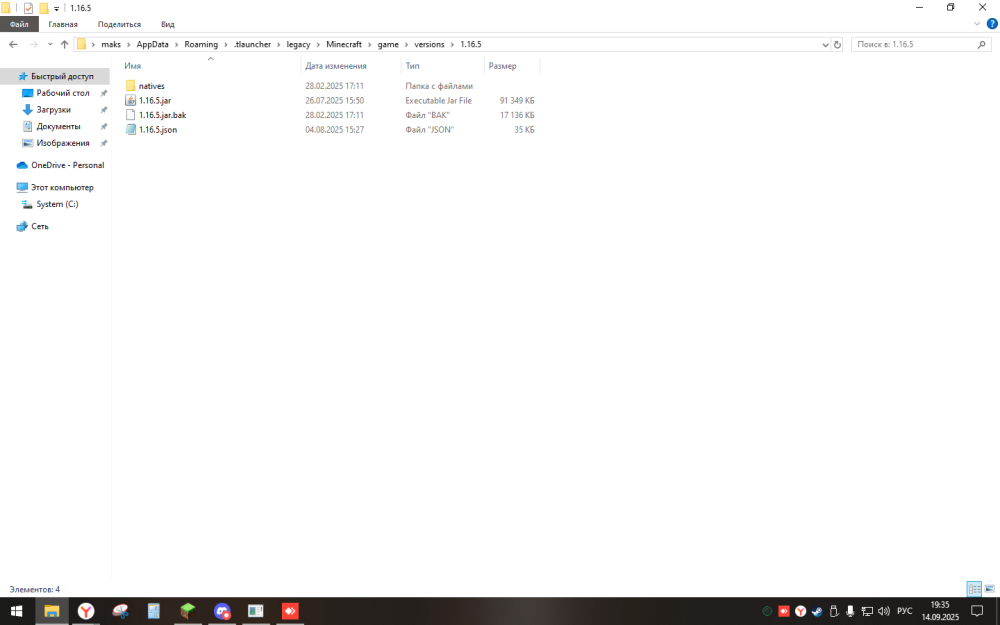Expand chevron between Minecraft and game
The height and width of the screenshot is (625, 1000).
(370, 45)
